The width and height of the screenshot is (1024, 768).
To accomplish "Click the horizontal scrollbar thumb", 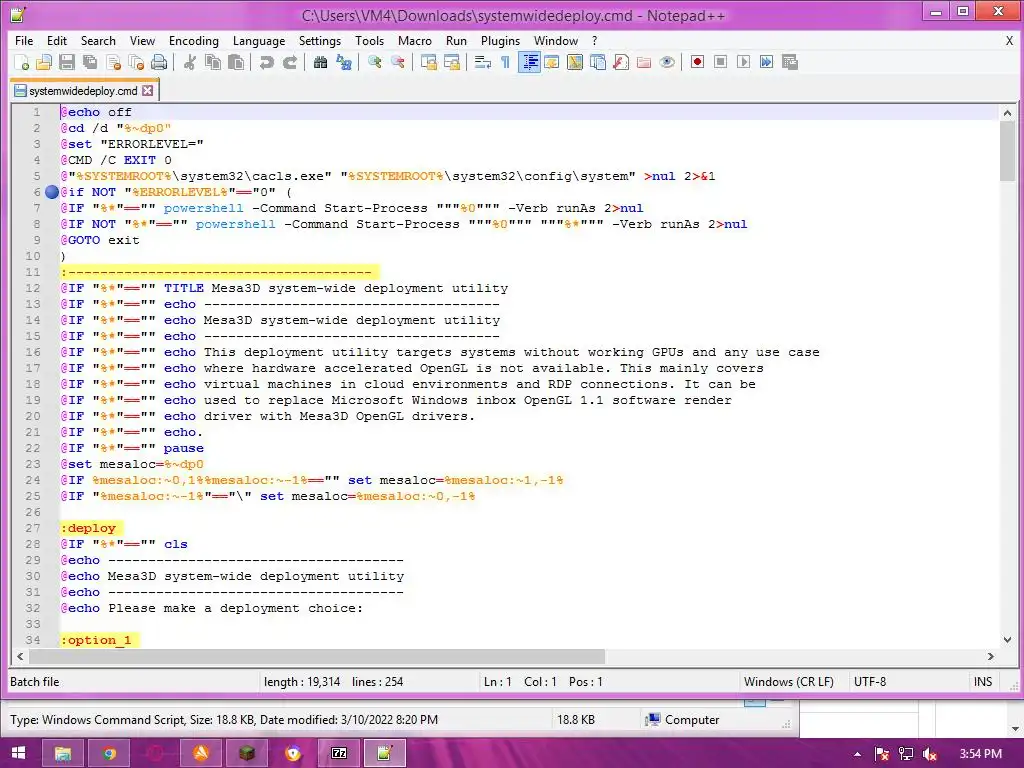I will pyautogui.click(x=317, y=656).
